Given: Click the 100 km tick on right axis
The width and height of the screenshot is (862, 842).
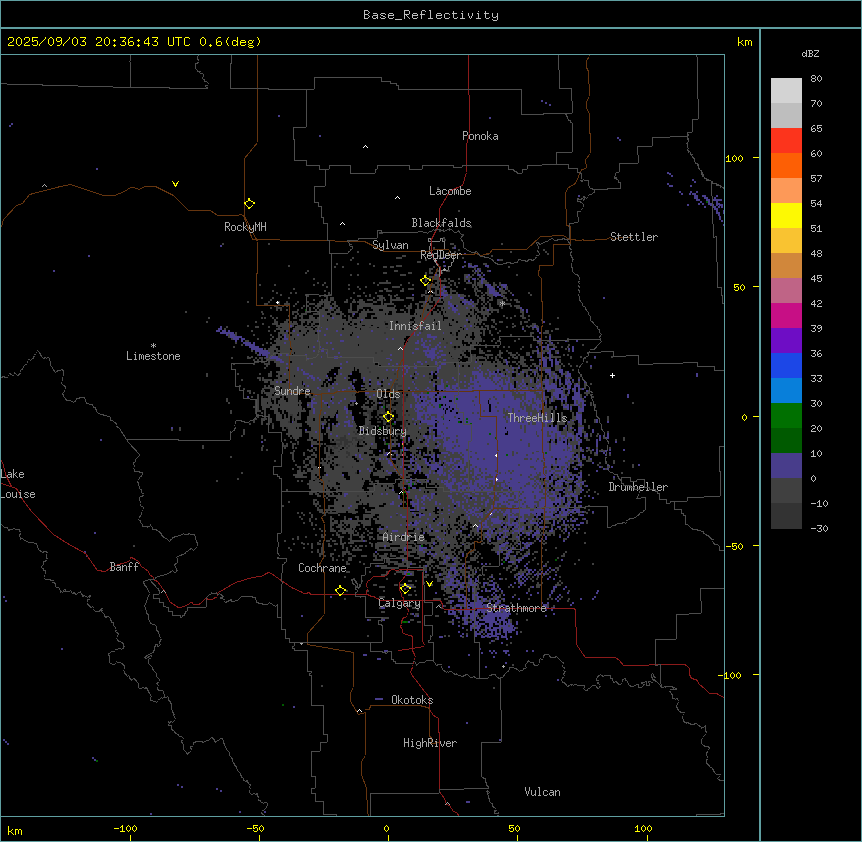Looking at the screenshot, I should point(734,158).
